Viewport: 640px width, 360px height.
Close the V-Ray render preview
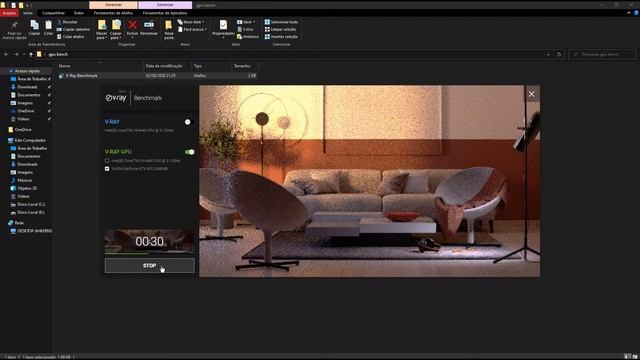click(531, 94)
